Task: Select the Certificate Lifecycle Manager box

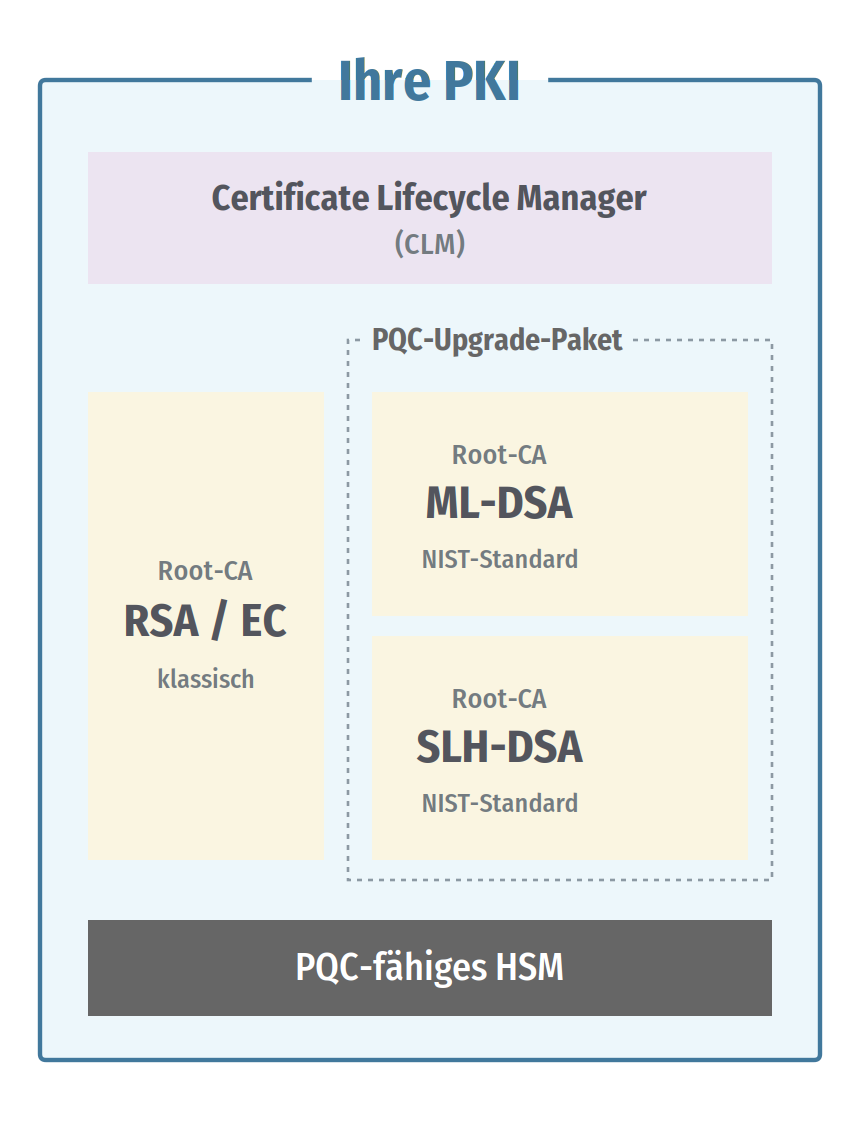Action: click(430, 218)
